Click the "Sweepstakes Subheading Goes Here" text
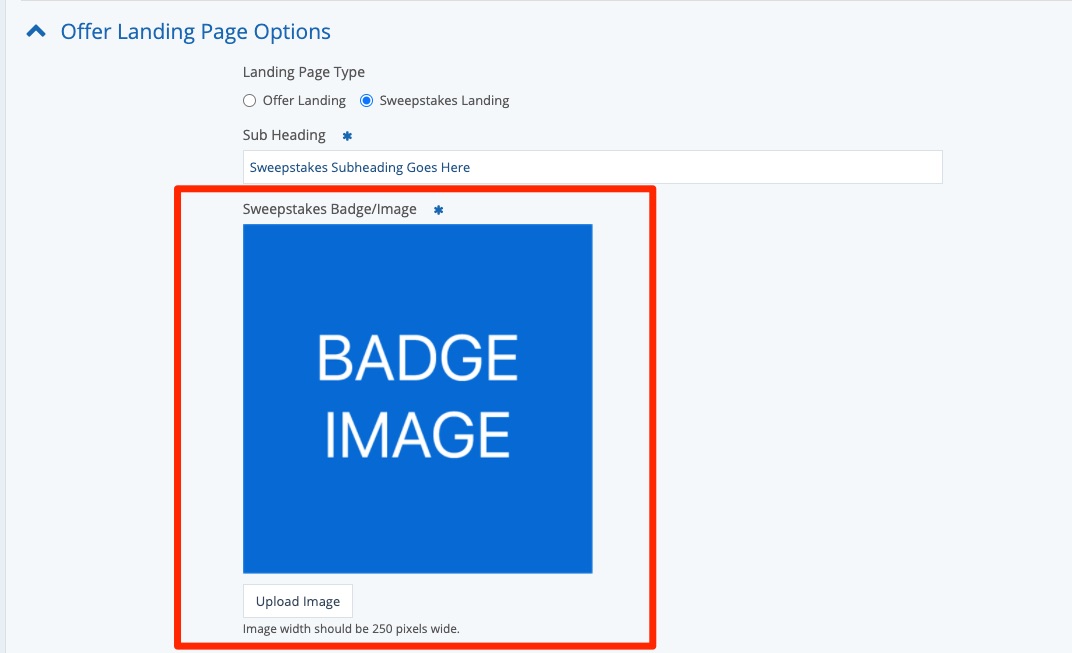 pyautogui.click(x=360, y=167)
